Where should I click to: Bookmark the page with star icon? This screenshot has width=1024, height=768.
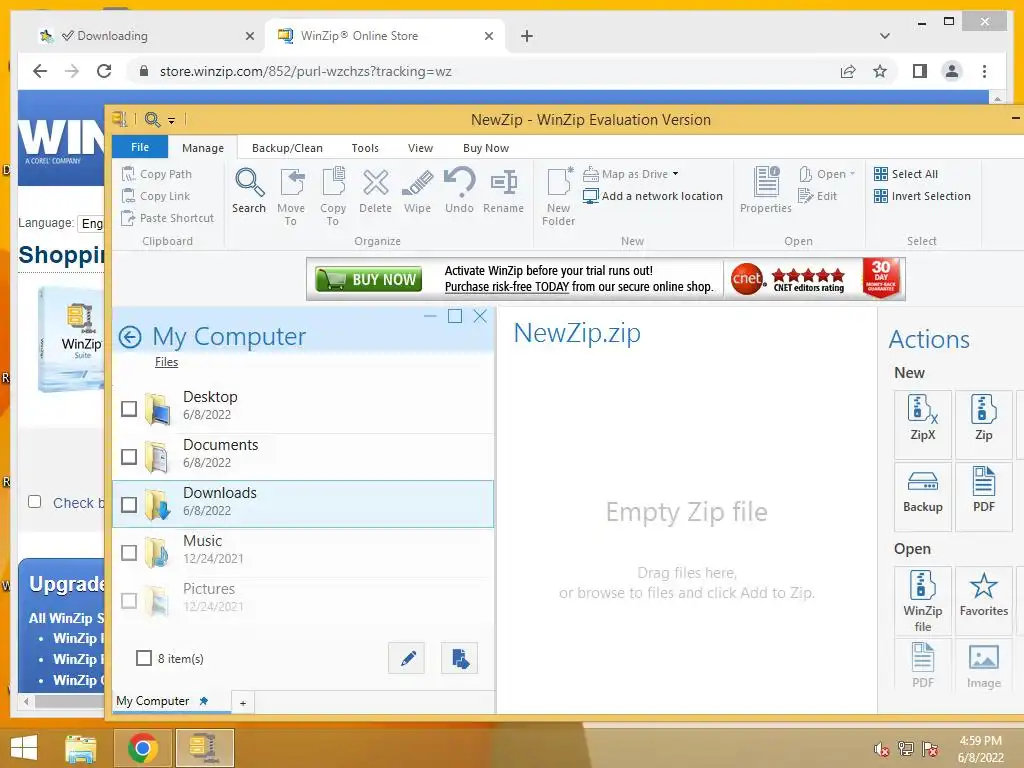click(880, 71)
